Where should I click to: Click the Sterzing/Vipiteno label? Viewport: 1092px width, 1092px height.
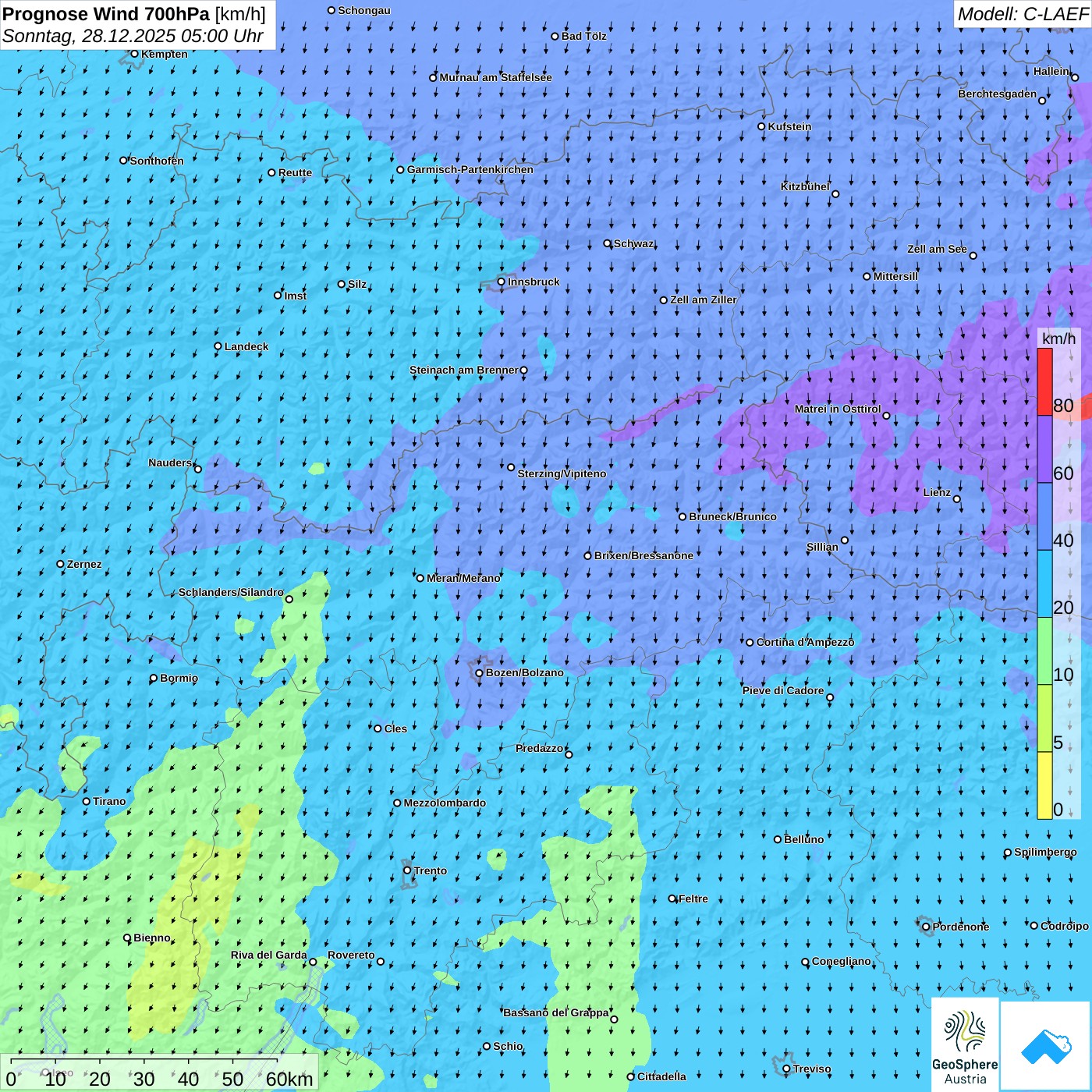tap(562, 473)
